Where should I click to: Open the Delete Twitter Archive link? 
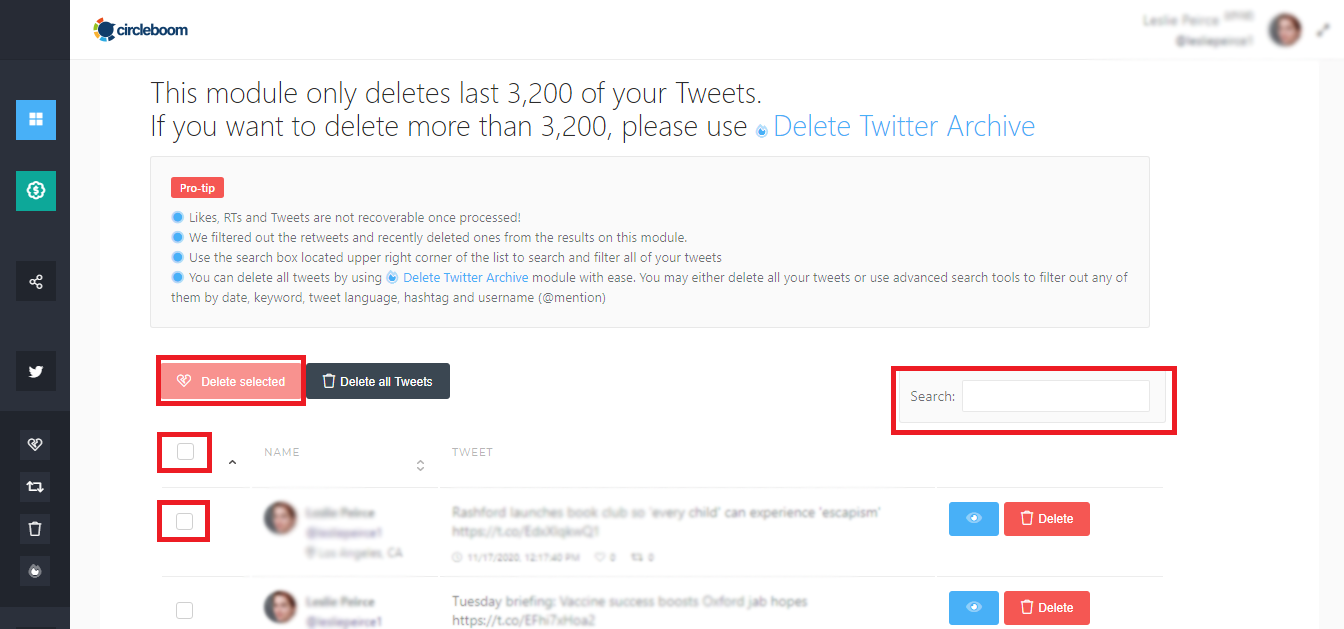[x=903, y=126]
